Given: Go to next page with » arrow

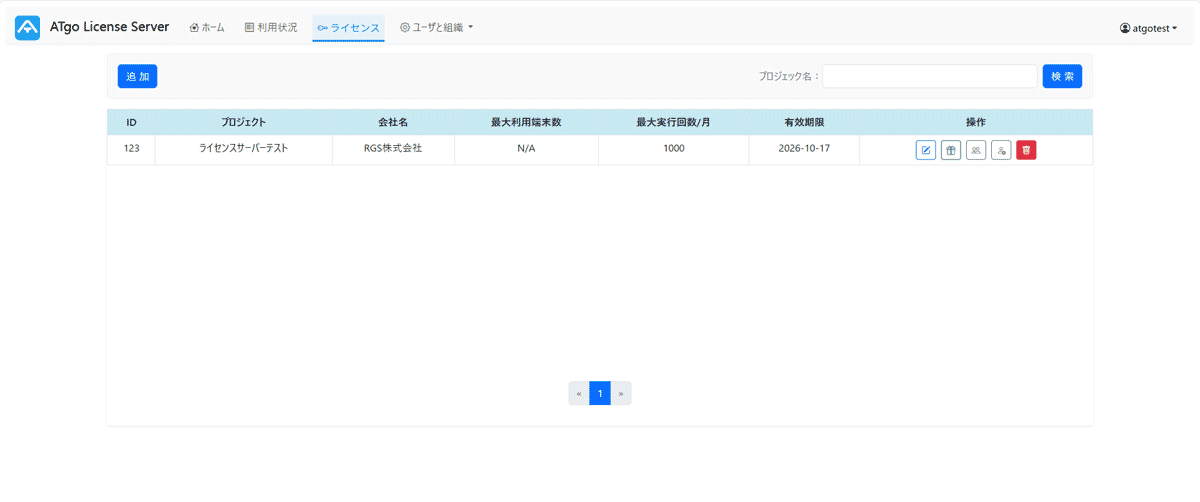Looking at the screenshot, I should click(621, 393).
